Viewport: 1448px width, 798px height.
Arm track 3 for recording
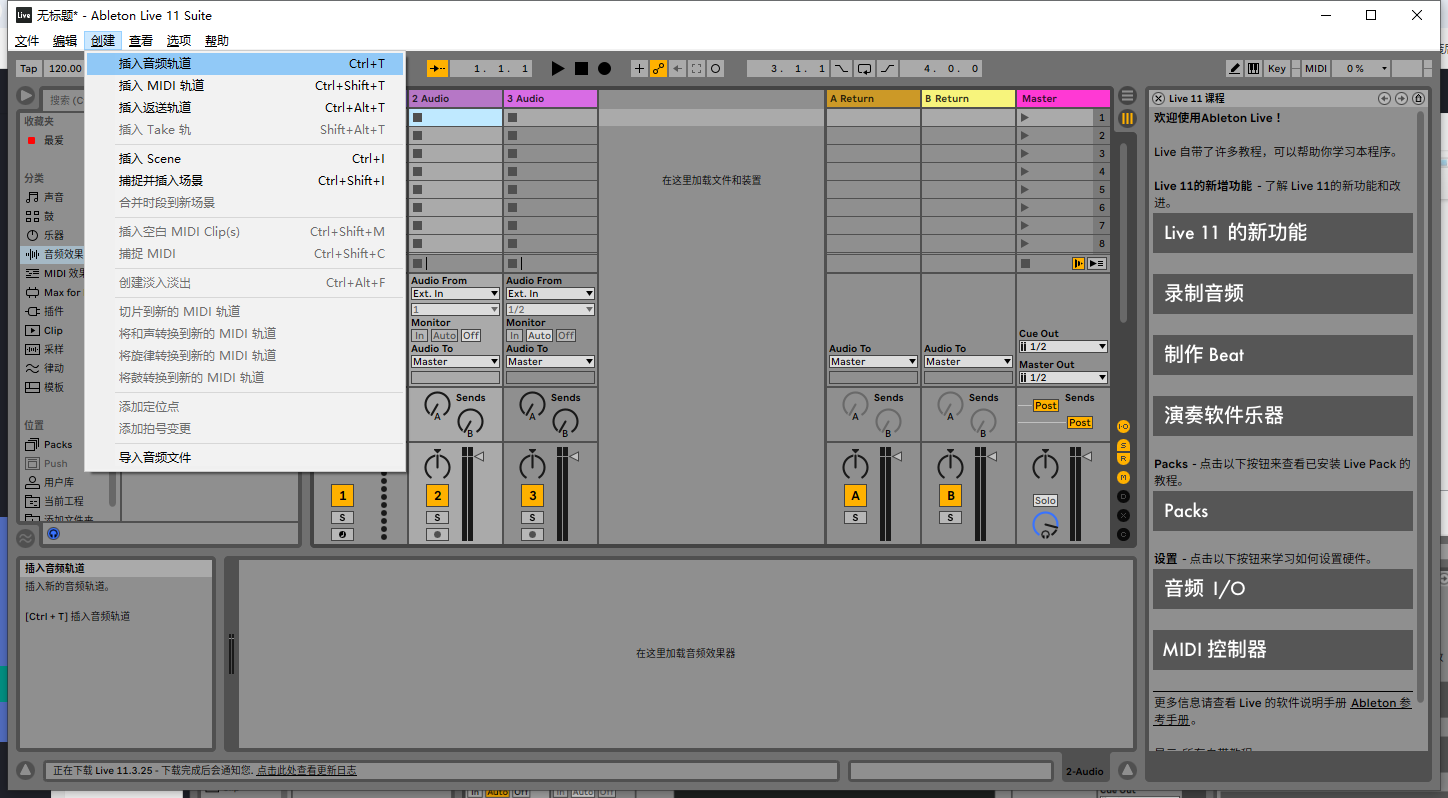click(x=532, y=535)
